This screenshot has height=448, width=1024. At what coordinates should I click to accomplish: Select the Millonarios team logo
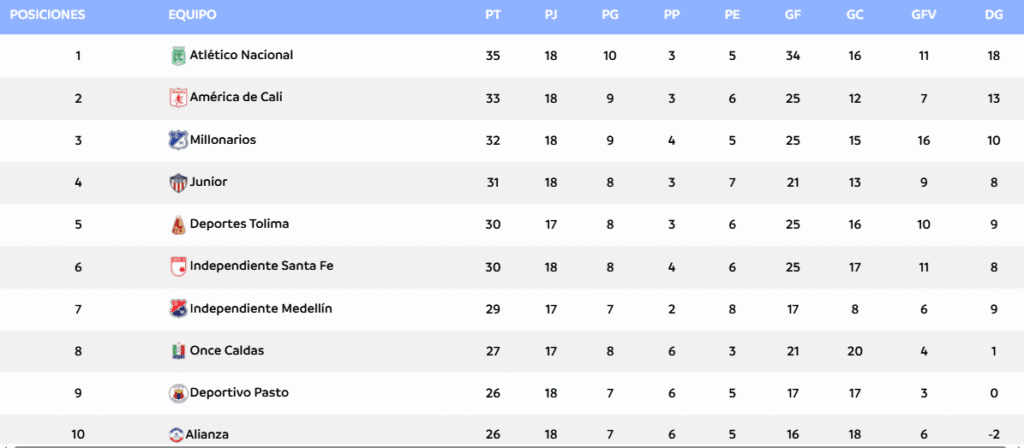tap(178, 140)
